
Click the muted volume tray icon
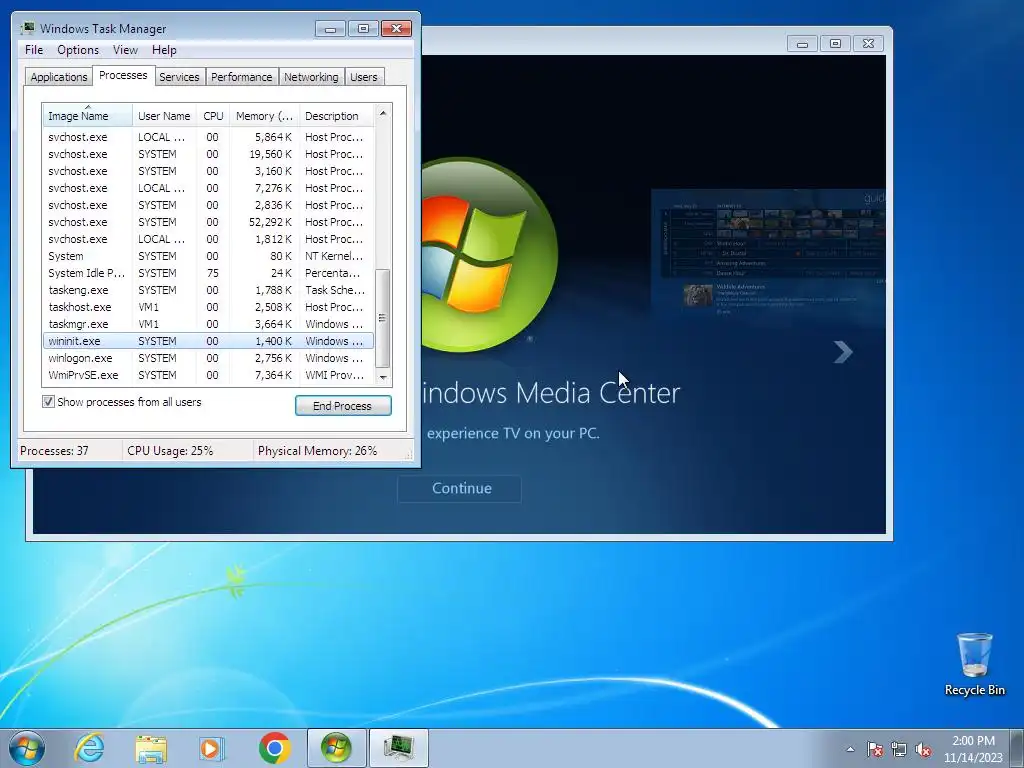tap(923, 750)
